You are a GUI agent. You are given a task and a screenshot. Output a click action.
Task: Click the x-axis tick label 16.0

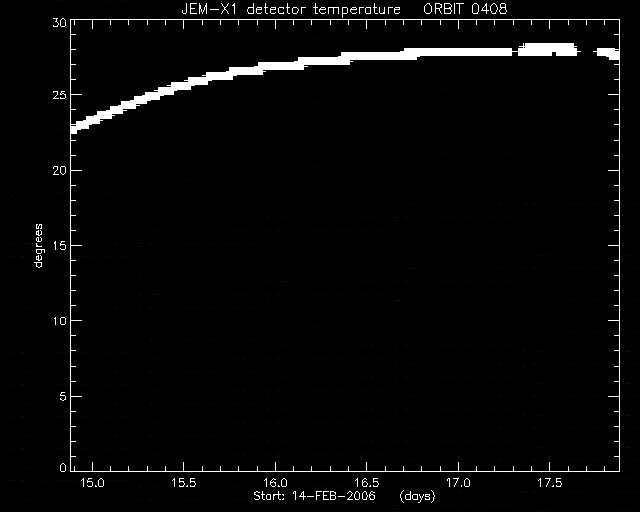275,483
